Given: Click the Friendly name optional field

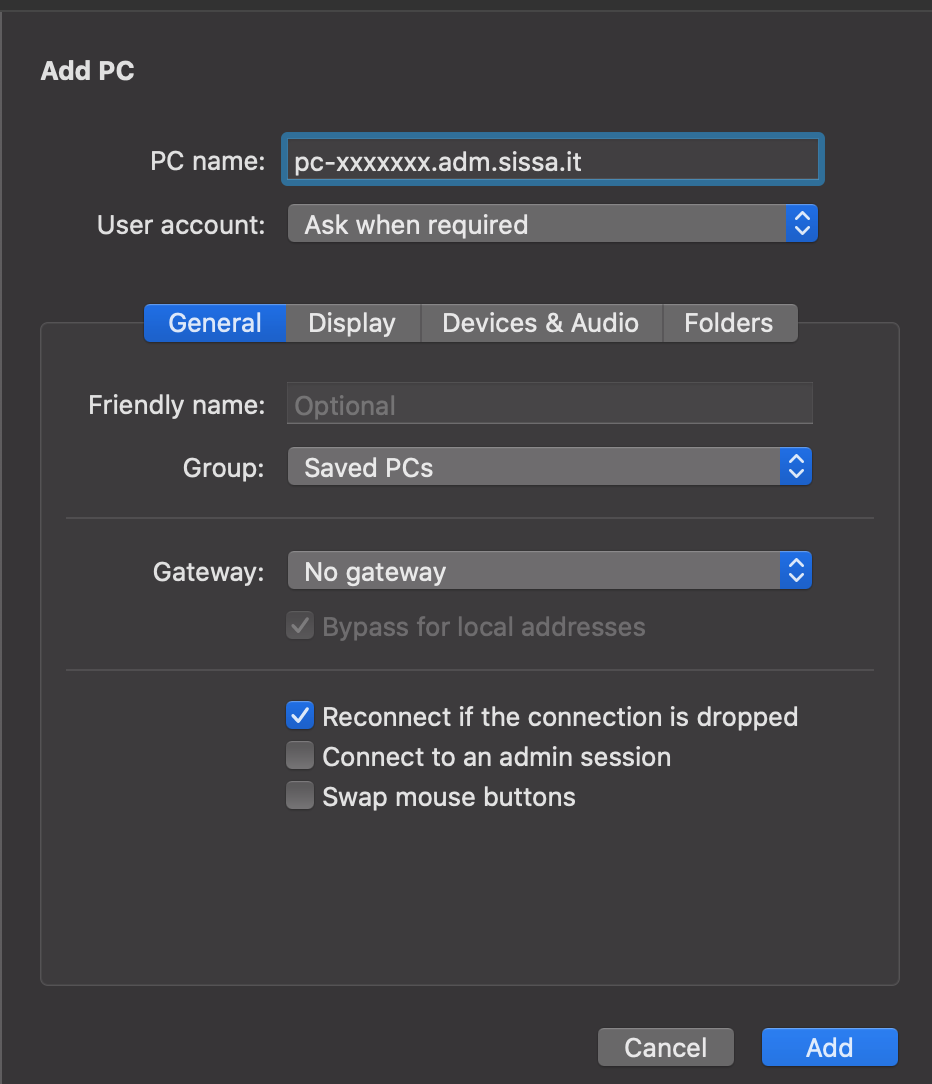Looking at the screenshot, I should coord(550,404).
